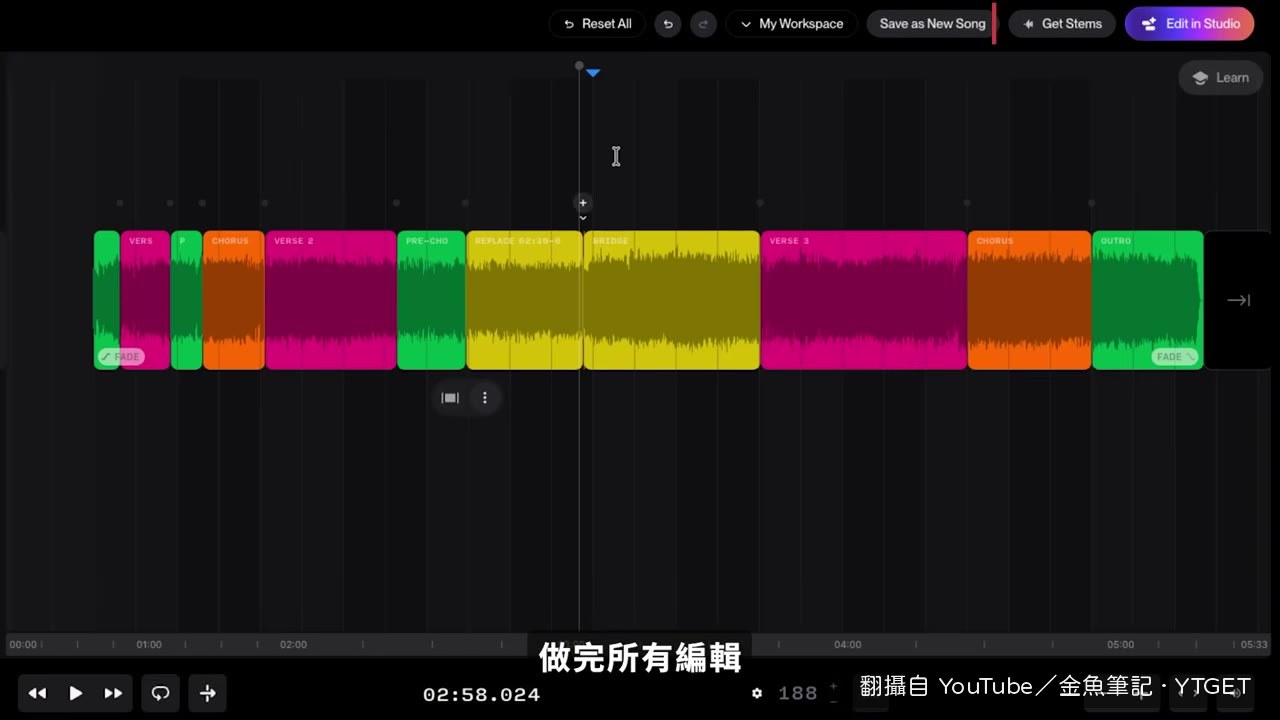Add a split with the plus icon at the playhead

click(583, 203)
